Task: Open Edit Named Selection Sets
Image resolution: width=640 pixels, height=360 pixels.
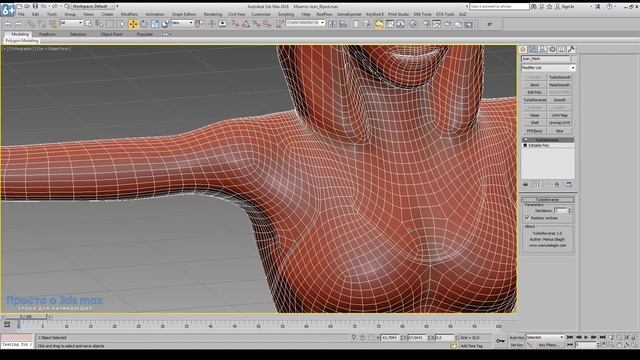Action: click(x=280, y=24)
